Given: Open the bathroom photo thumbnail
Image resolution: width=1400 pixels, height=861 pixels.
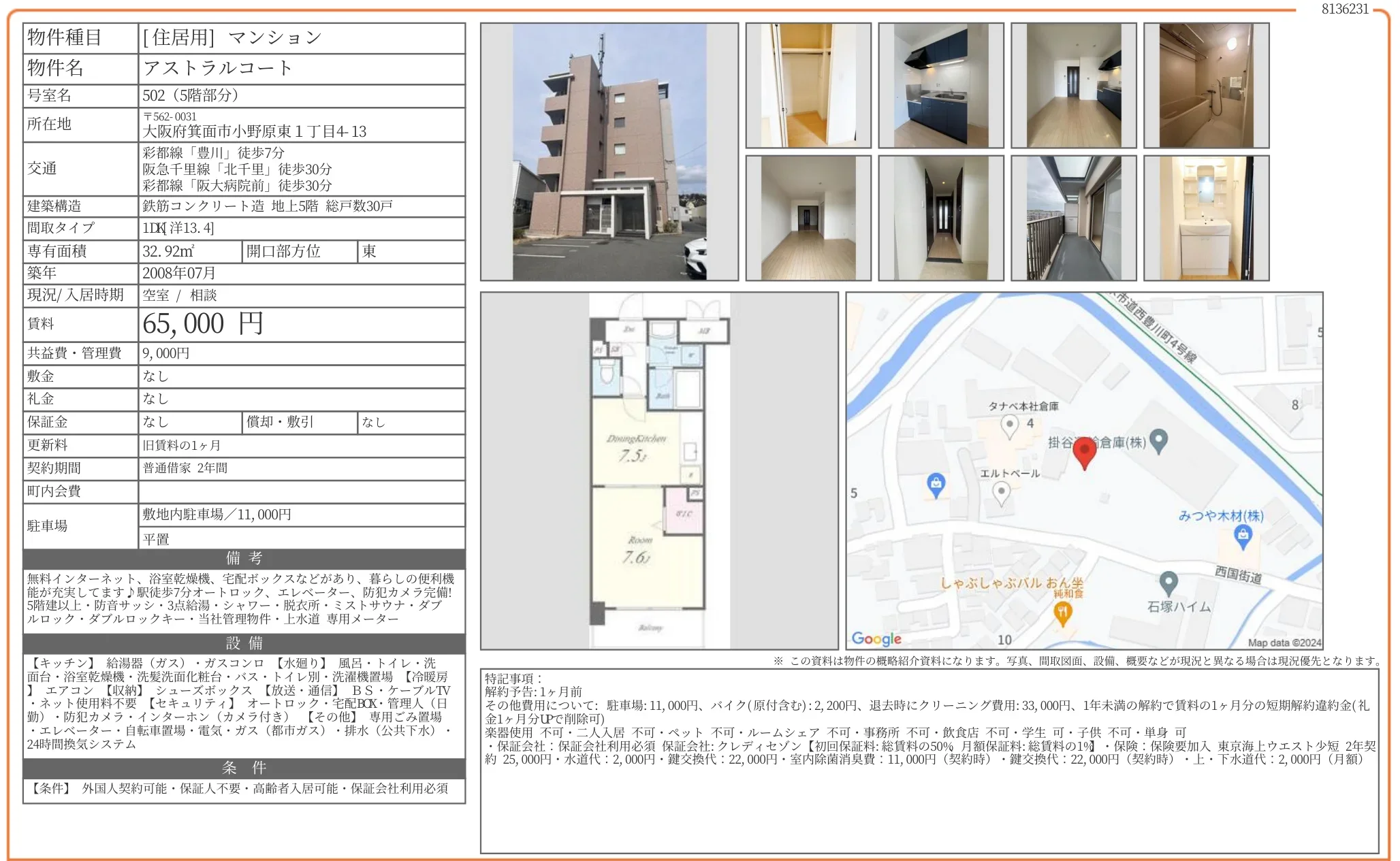Looking at the screenshot, I should (x=1206, y=85).
